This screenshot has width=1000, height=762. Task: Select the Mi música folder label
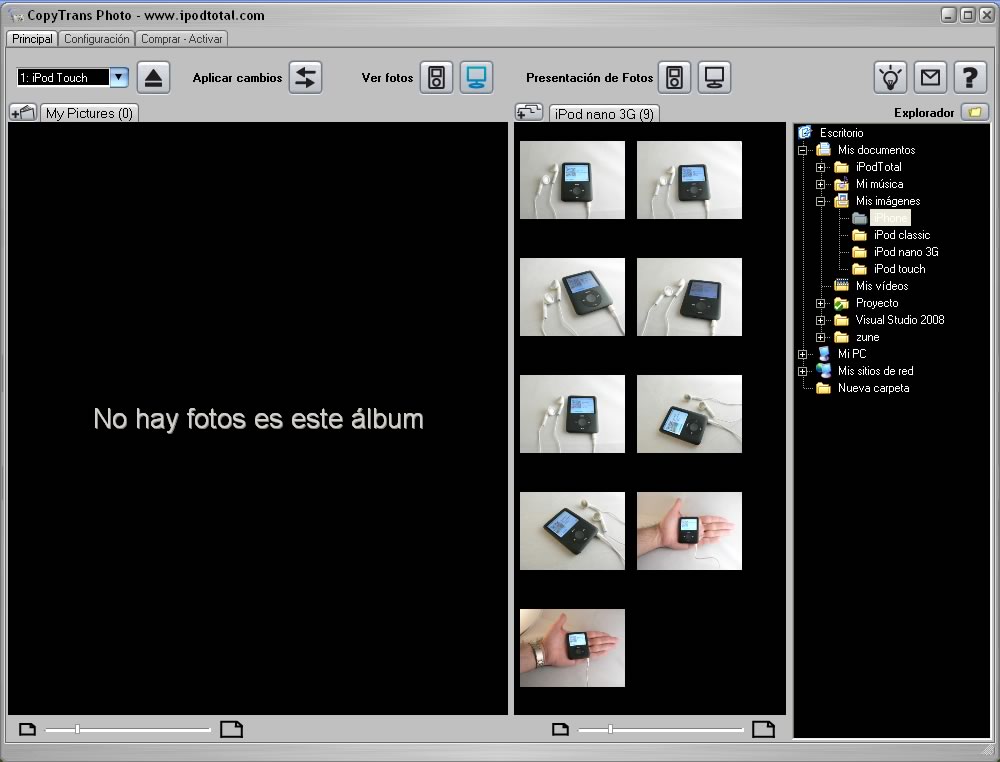[879, 184]
